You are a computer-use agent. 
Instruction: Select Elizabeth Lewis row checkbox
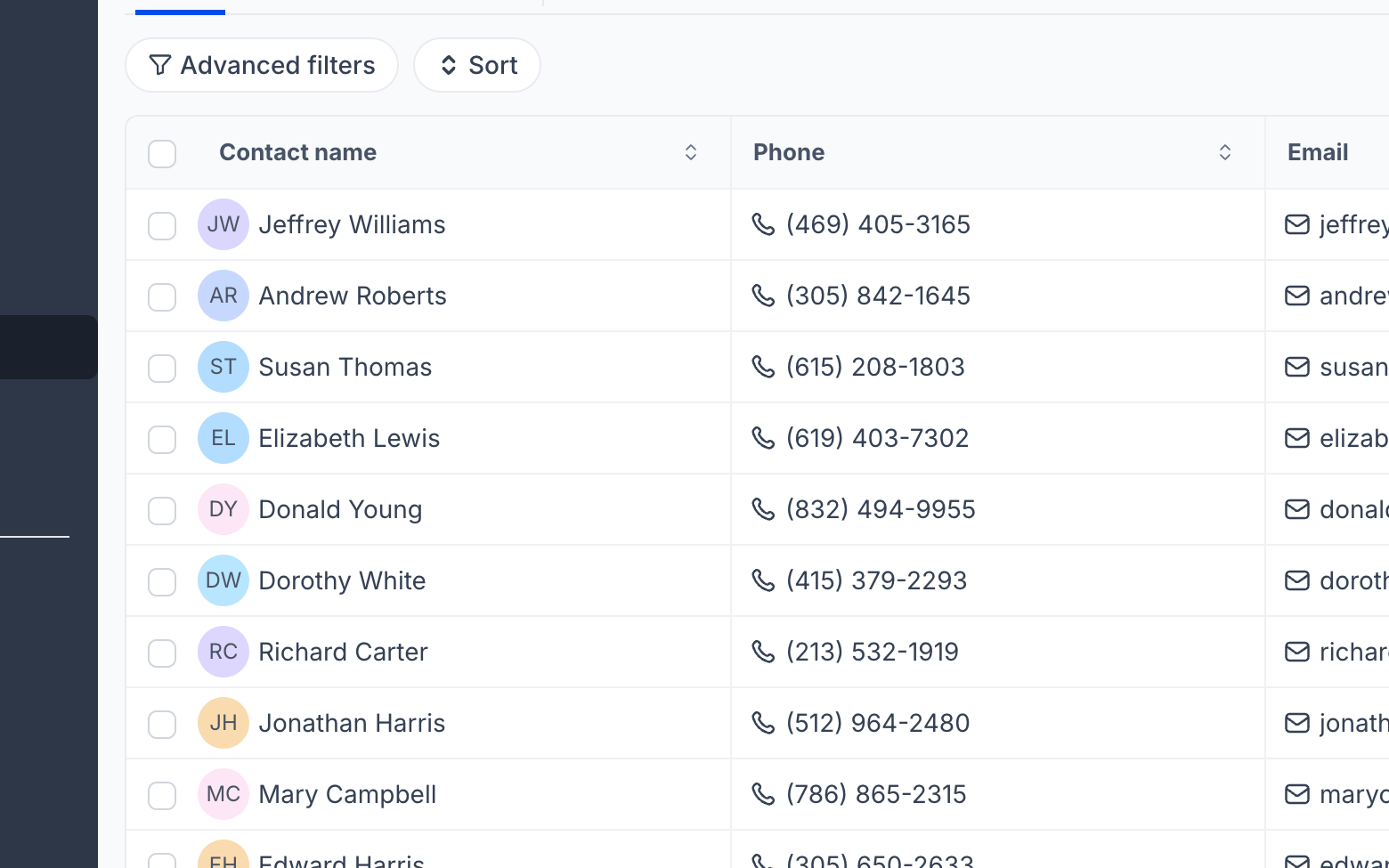coord(162,439)
